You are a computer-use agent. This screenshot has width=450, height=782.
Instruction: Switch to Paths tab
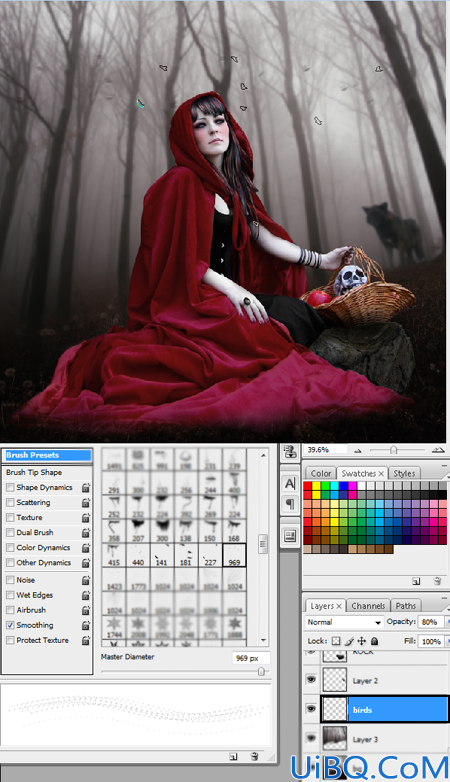tap(405, 606)
